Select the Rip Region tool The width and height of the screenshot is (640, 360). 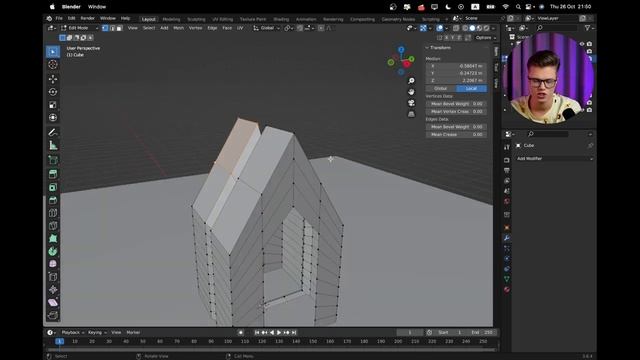coord(53,315)
